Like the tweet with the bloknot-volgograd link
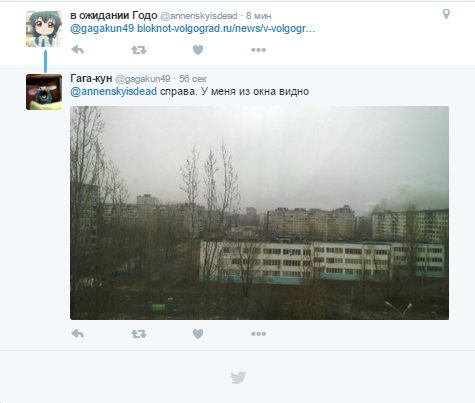 198,50
